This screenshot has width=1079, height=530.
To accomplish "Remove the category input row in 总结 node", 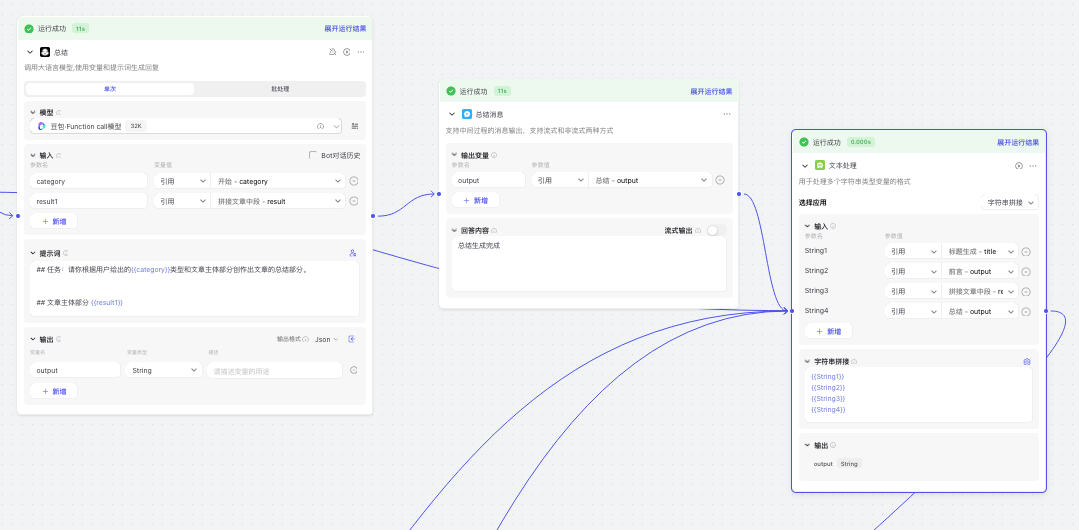I will (x=354, y=181).
